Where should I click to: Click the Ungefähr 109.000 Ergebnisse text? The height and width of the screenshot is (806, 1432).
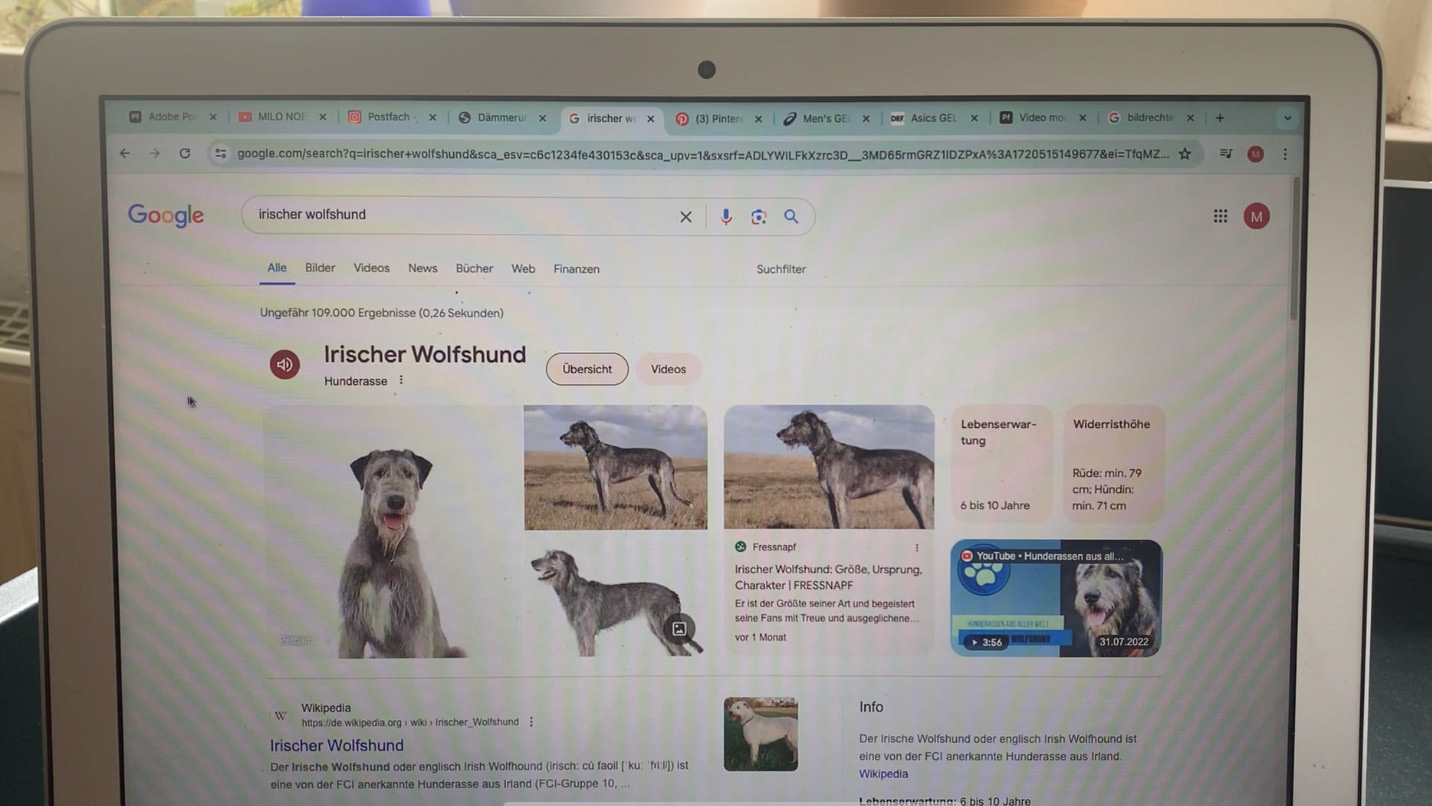coord(382,313)
